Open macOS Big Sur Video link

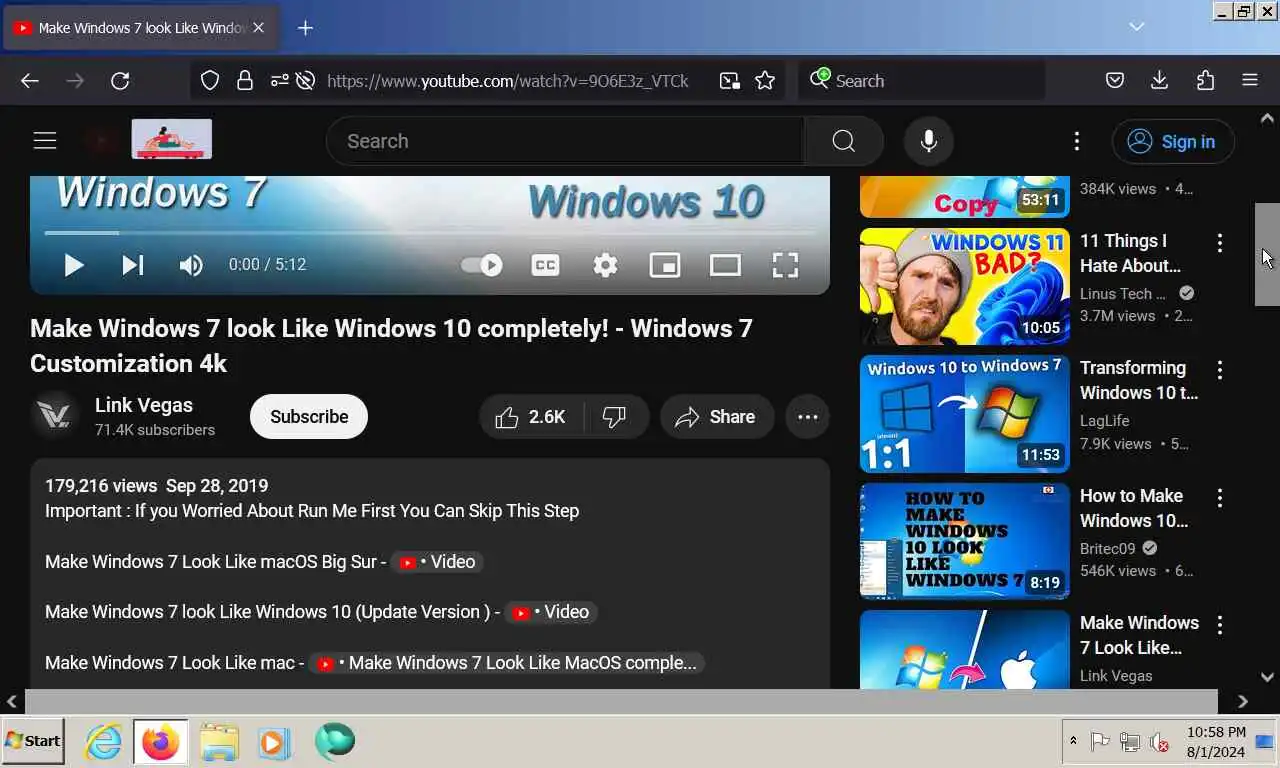point(437,562)
